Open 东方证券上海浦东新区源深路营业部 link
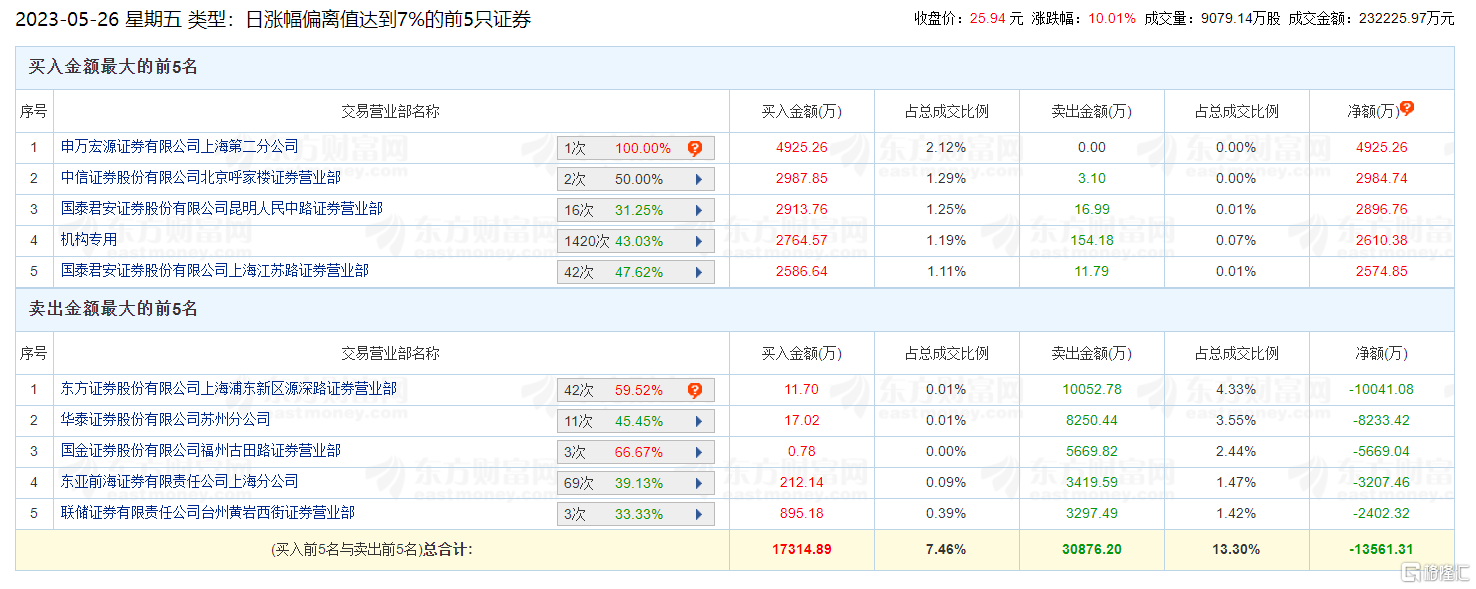 pyautogui.click(x=229, y=388)
